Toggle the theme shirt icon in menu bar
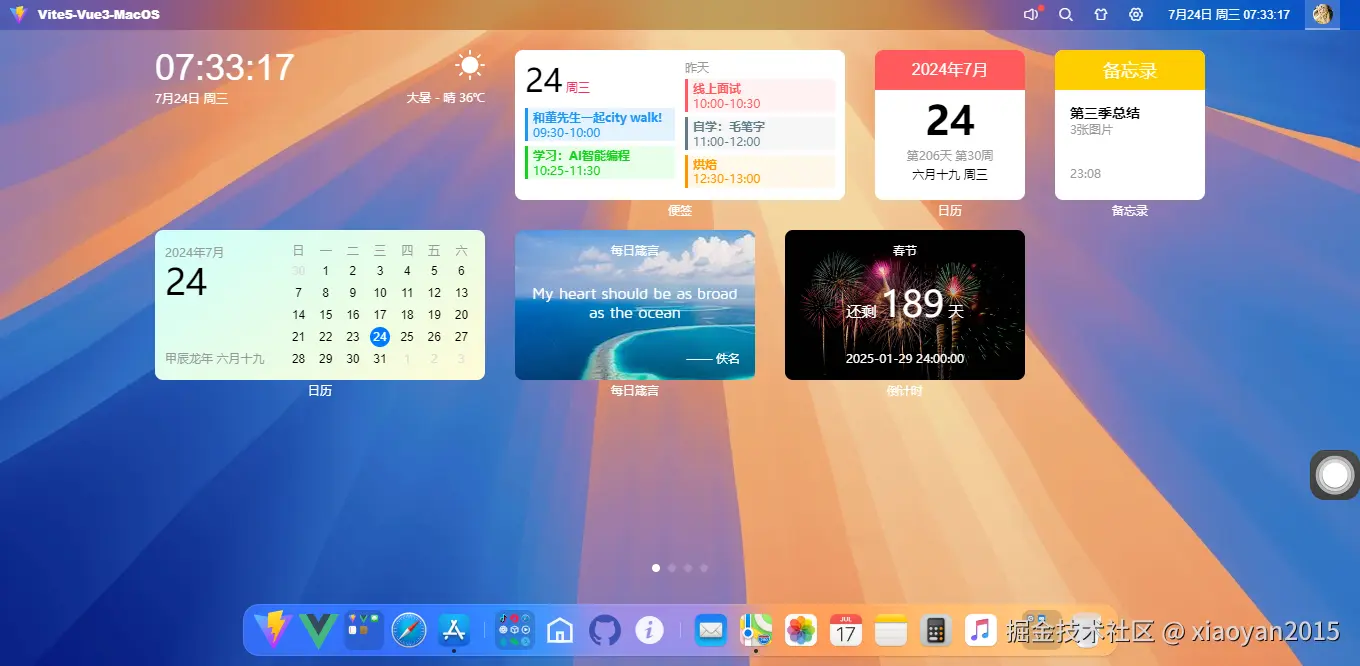This screenshot has width=1360, height=666. [x=1100, y=14]
